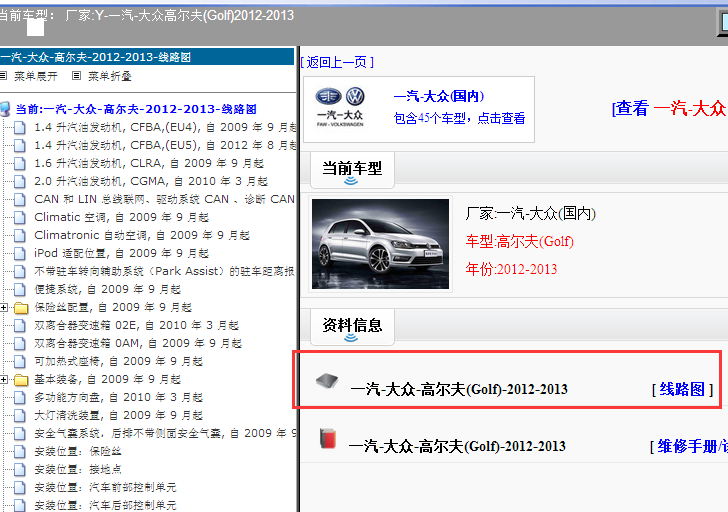
Task: Click 年份:2012-2013 red text
Action: point(511,269)
